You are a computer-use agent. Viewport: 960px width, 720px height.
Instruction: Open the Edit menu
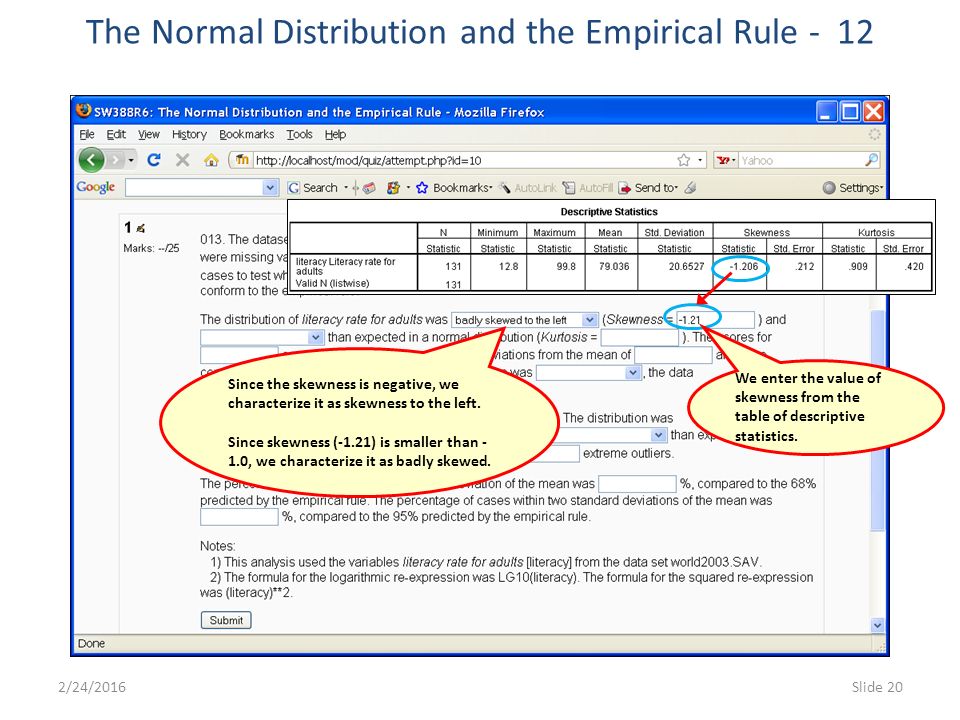(116, 134)
